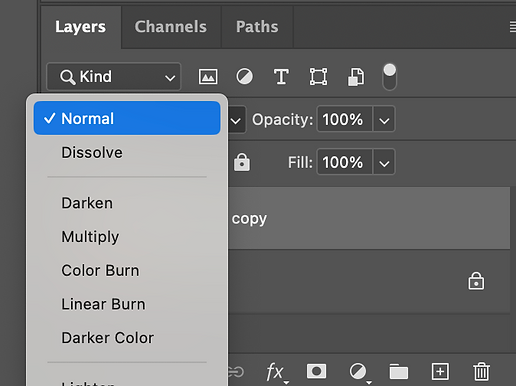Create a new group folder

(399, 371)
